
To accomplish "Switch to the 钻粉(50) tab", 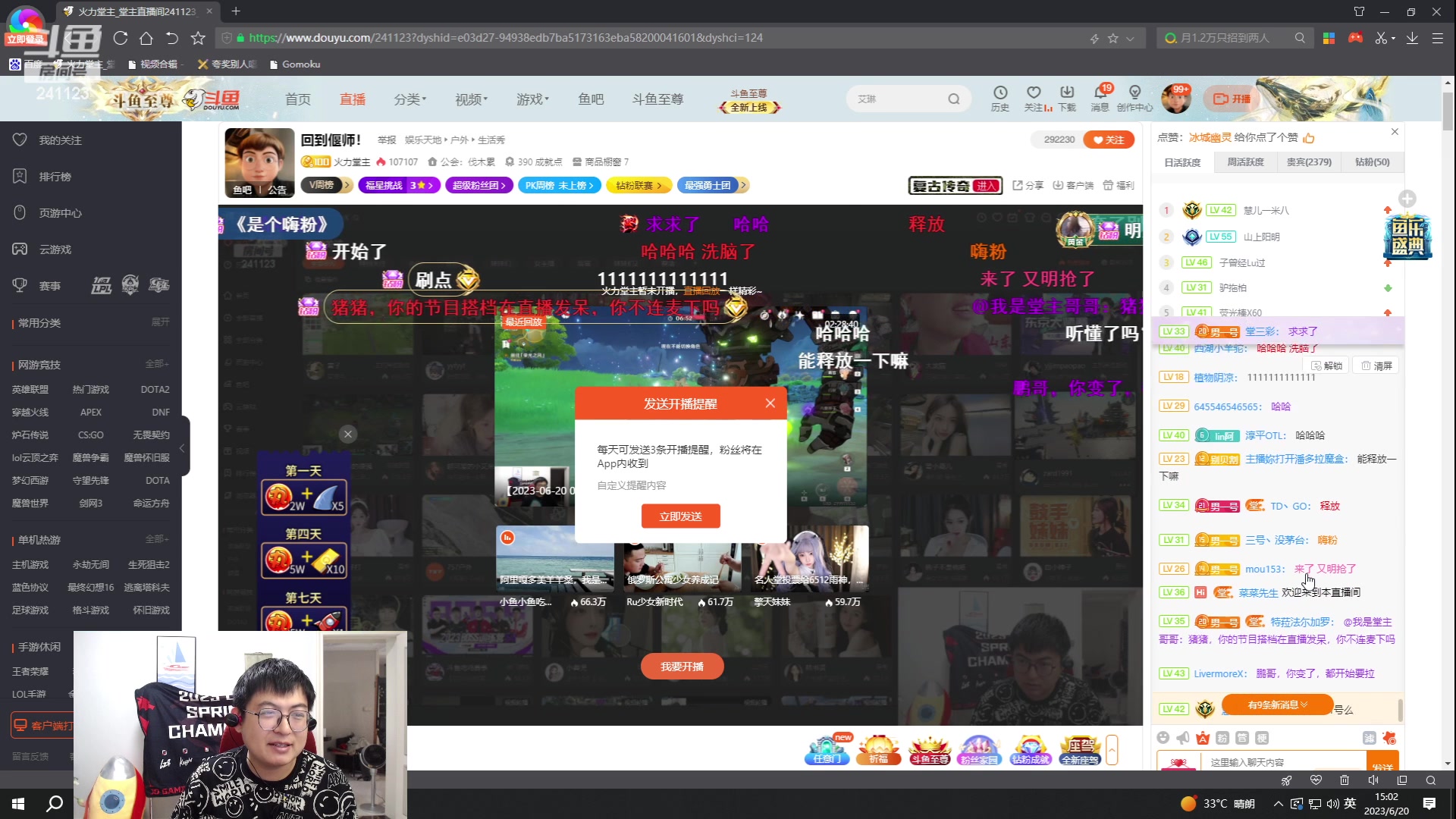I will pos(1373,162).
